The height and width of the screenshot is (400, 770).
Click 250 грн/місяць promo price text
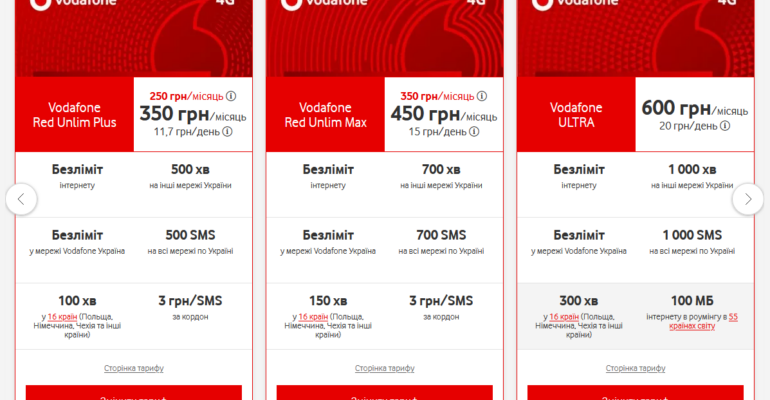click(186, 96)
